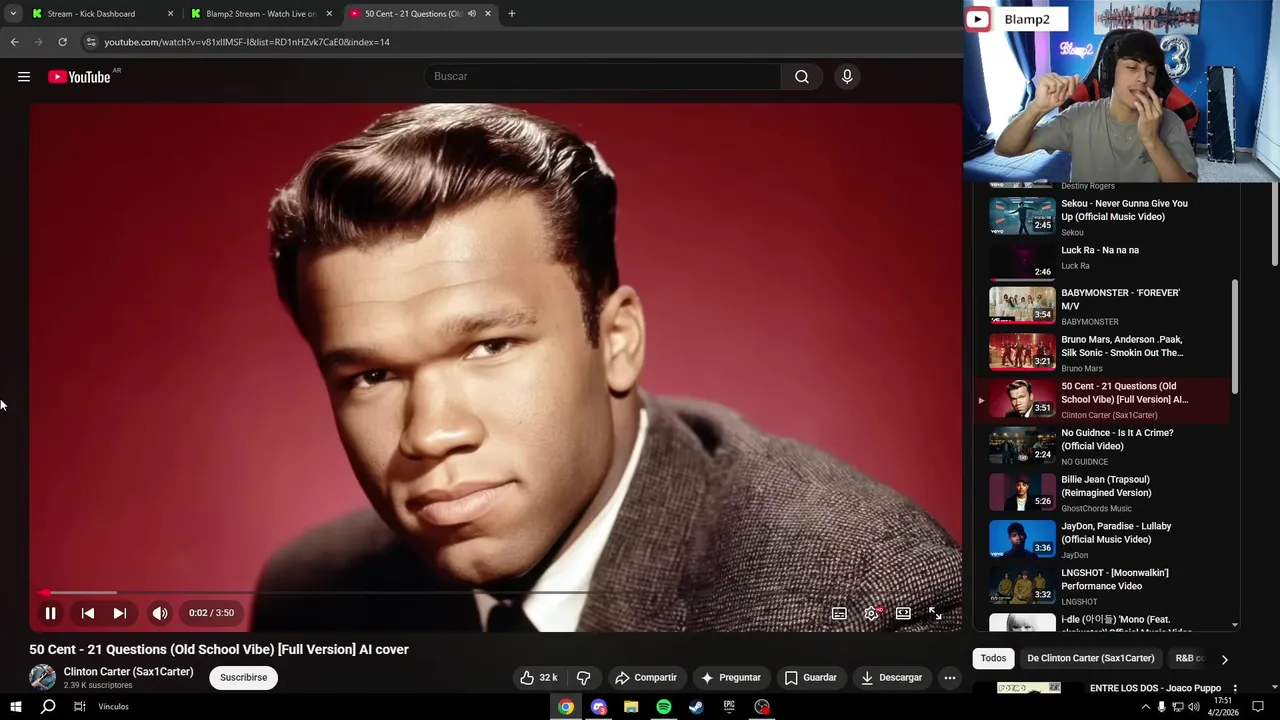Viewport: 1280px width, 720px height.
Task: Open Spotify from the taskbar
Action: (664, 707)
